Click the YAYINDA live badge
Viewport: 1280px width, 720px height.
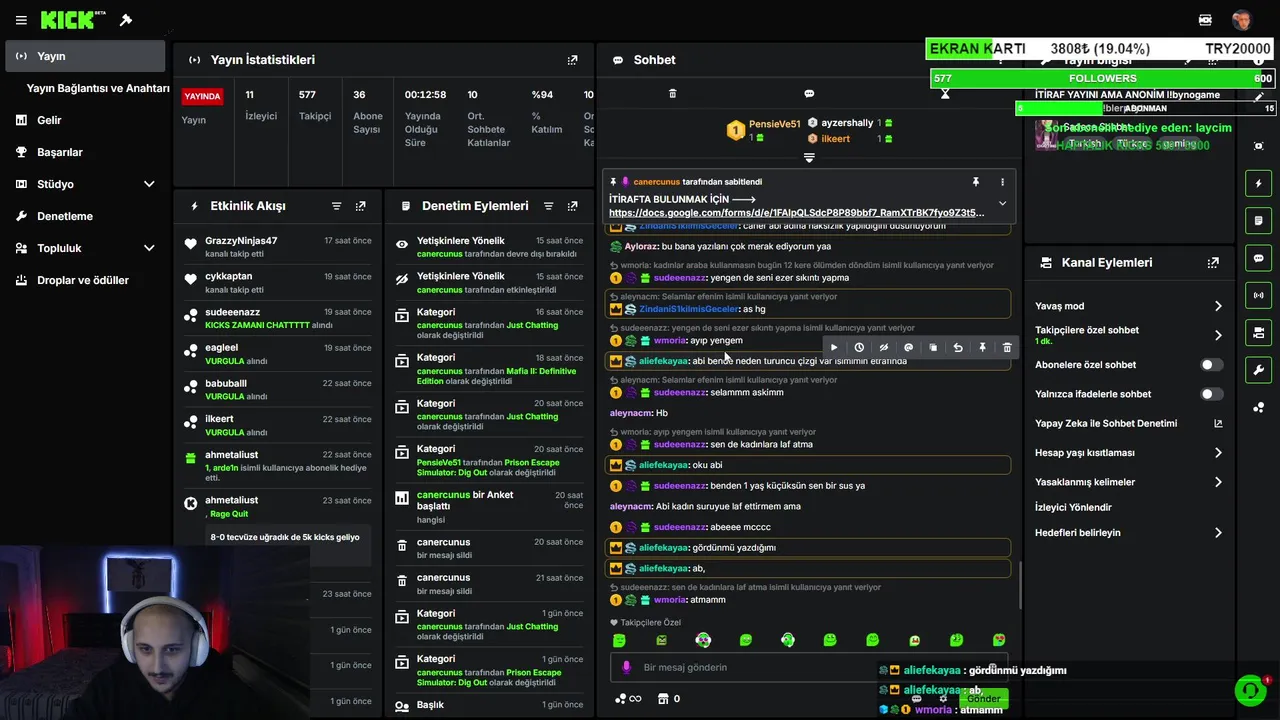[x=202, y=97]
